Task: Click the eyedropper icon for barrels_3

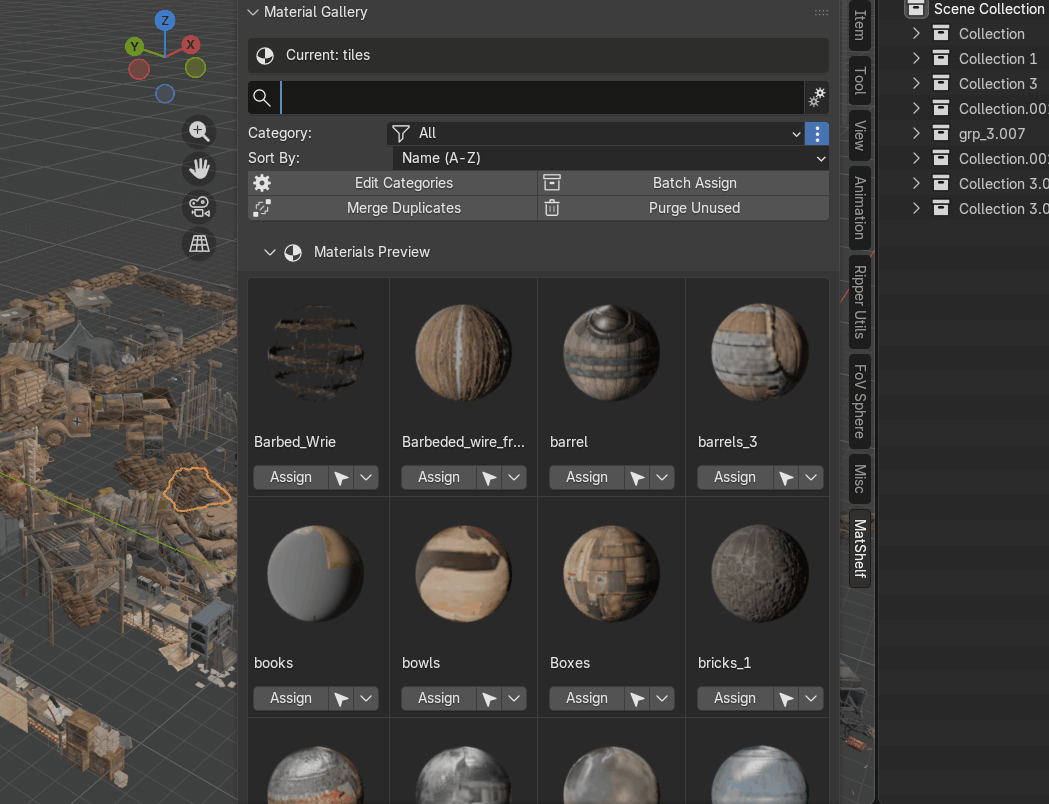Action: click(785, 478)
